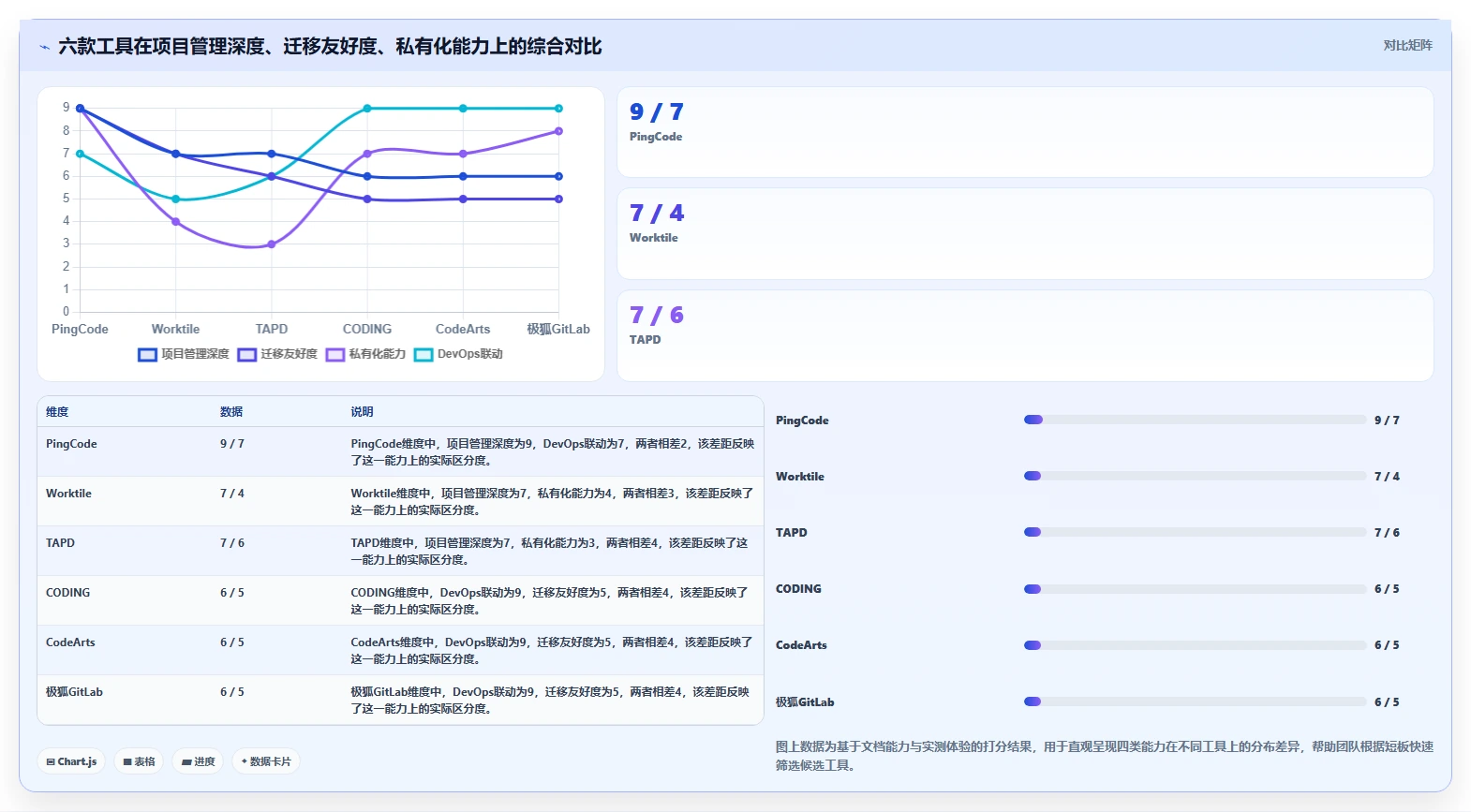This screenshot has height=812, width=1471.
Task: Select the CODING cell in the table's 维度 column
Action: coord(68,593)
